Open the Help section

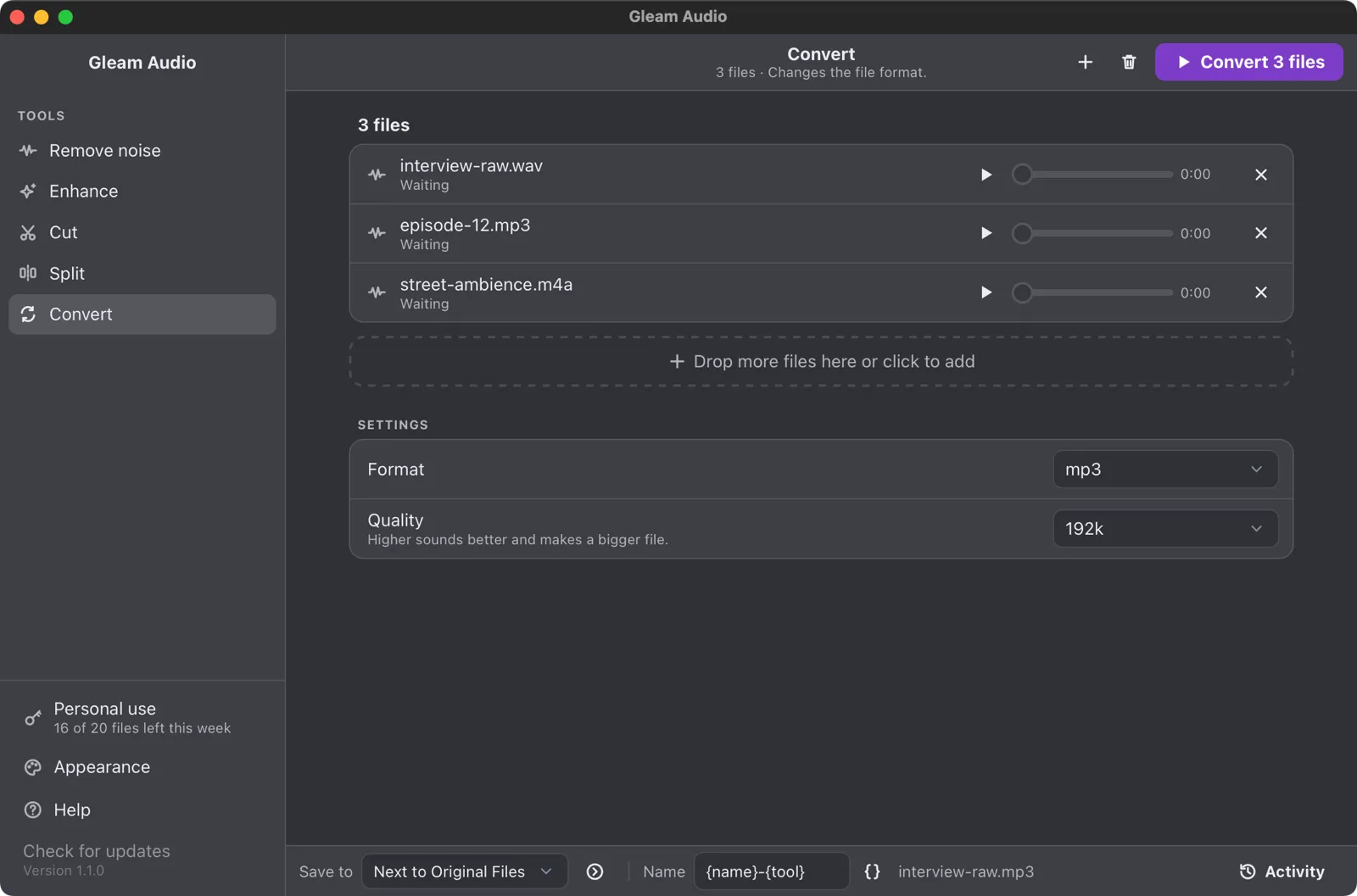[x=142, y=810]
